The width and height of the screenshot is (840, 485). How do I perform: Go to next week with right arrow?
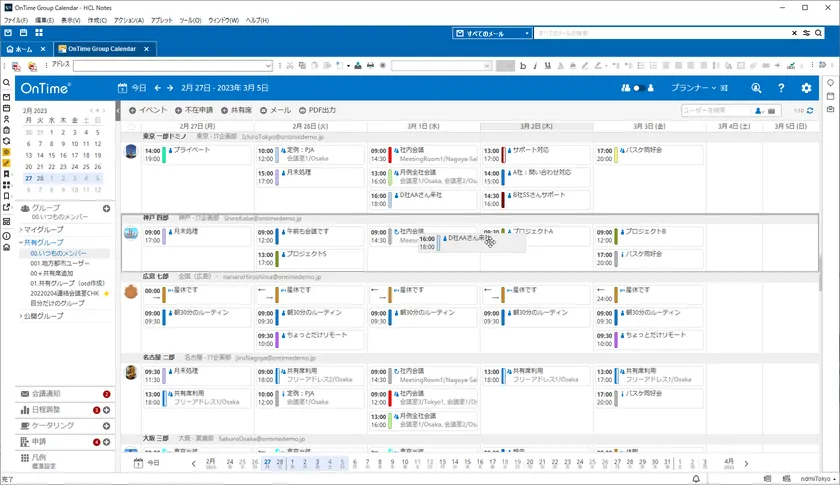[170, 88]
